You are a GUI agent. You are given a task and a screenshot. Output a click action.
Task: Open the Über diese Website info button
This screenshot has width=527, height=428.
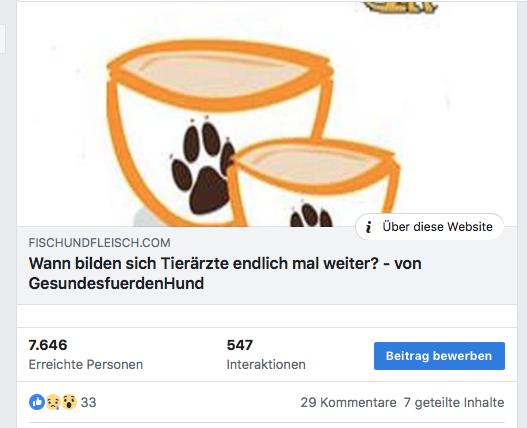point(429,227)
